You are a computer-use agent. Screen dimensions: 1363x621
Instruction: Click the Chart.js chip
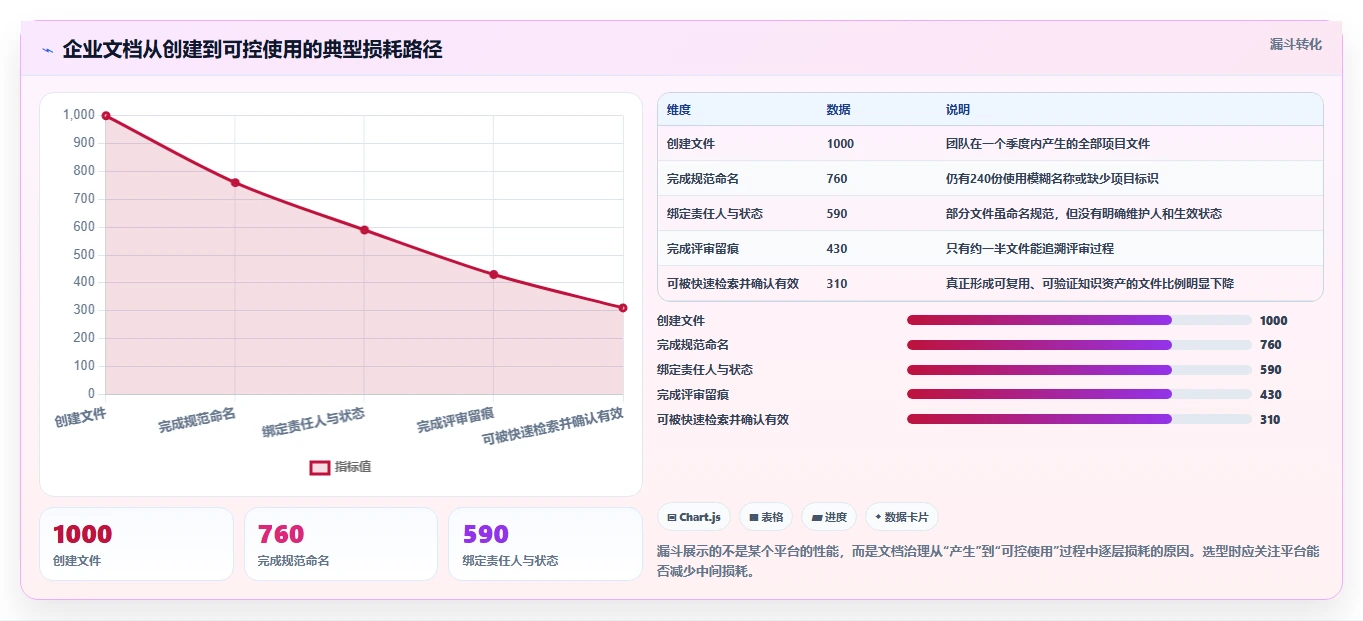coord(694,517)
